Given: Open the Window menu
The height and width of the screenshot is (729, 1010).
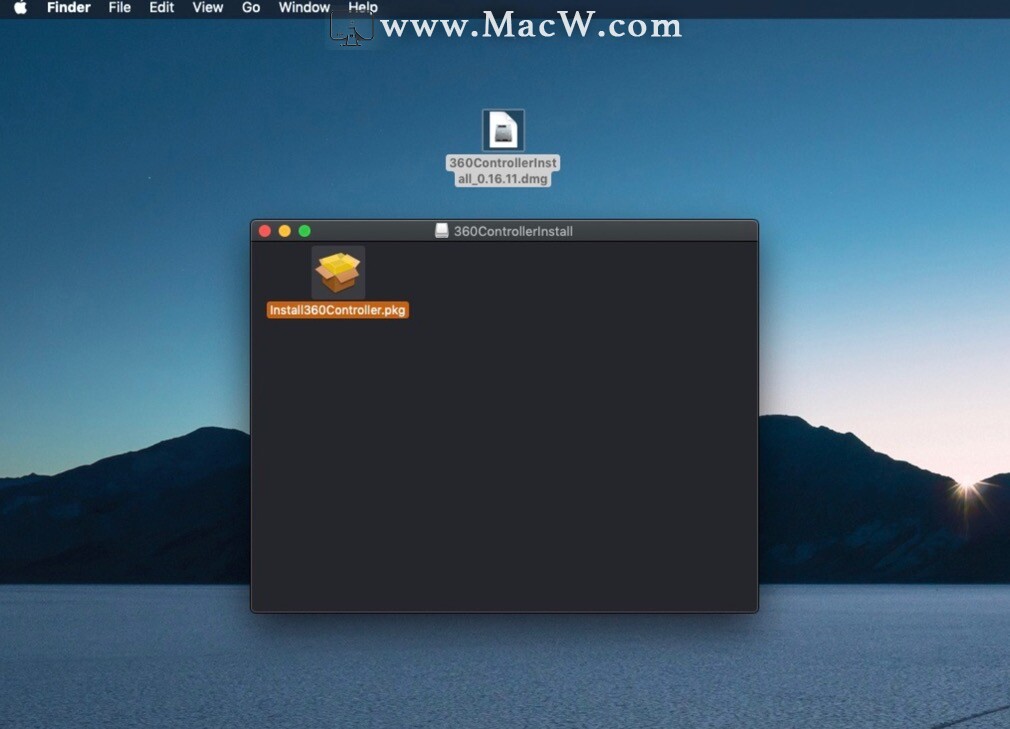Looking at the screenshot, I should [304, 8].
